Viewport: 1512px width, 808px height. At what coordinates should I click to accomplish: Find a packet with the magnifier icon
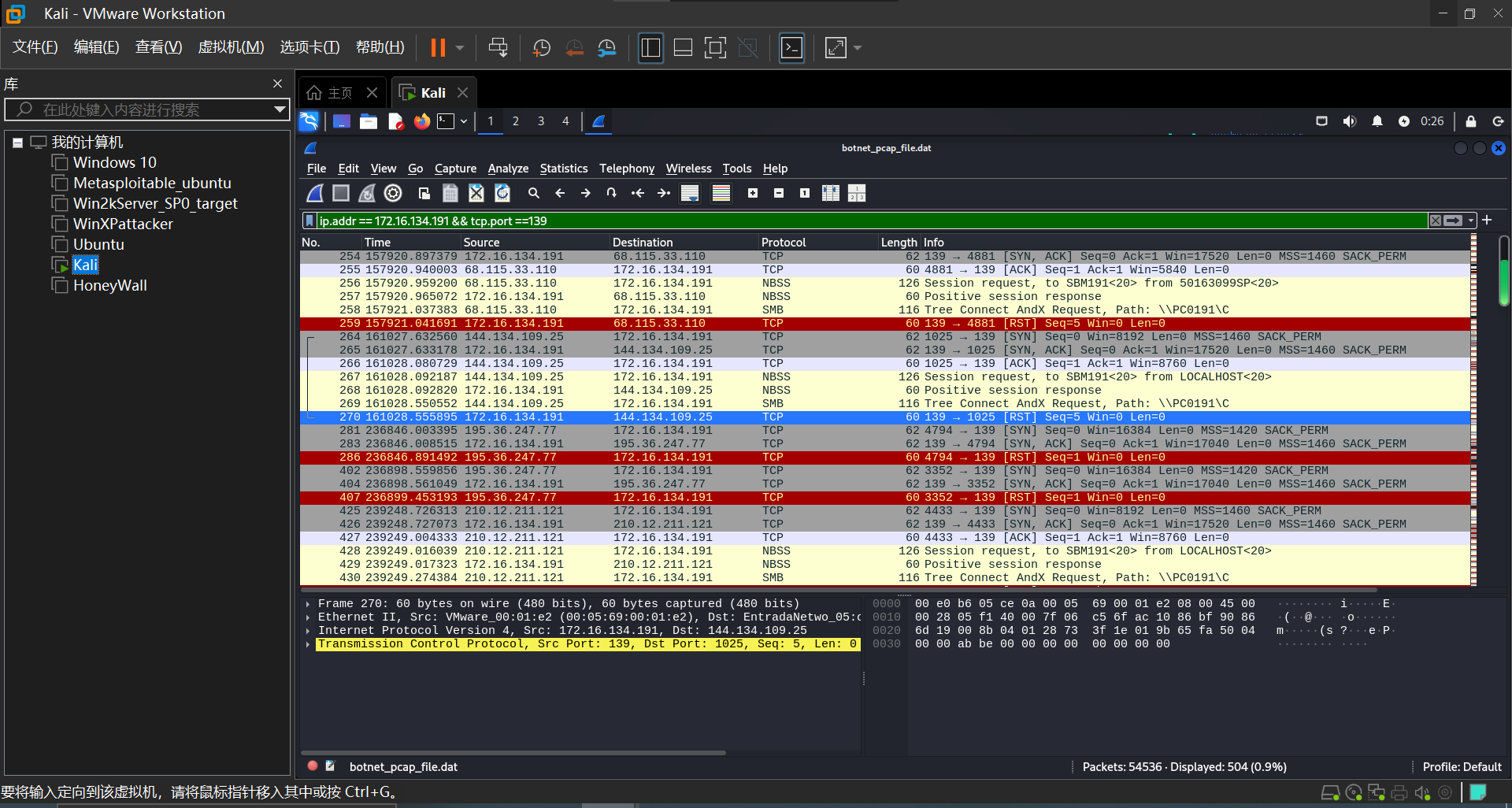tap(534, 193)
